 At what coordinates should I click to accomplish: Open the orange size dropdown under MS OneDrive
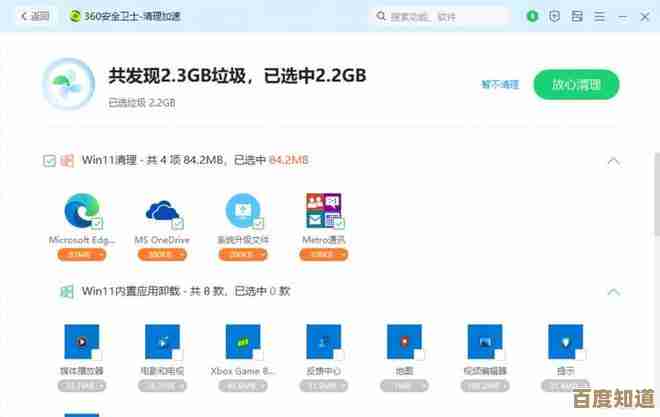162,255
